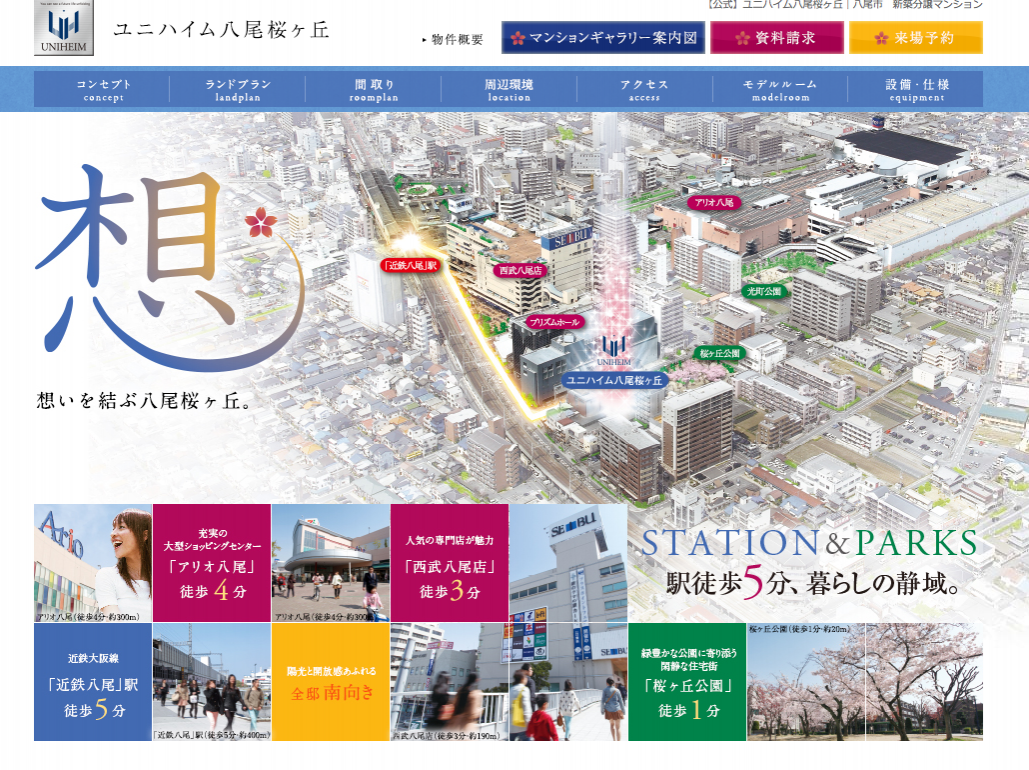Open the アクセス access menu item
Viewport: 1029px width, 770px height.
point(644,89)
